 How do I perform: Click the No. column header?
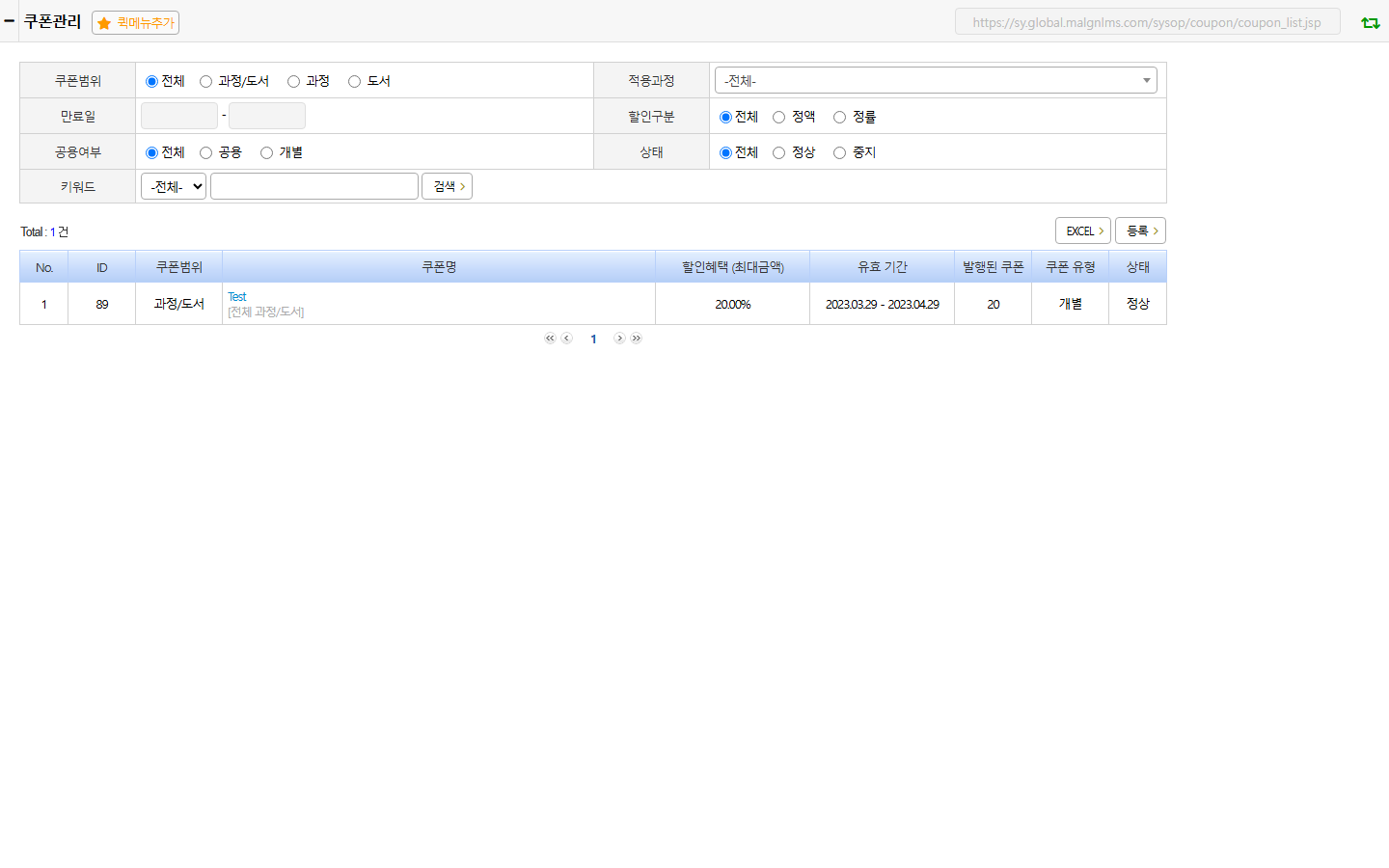pyautogui.click(x=44, y=267)
